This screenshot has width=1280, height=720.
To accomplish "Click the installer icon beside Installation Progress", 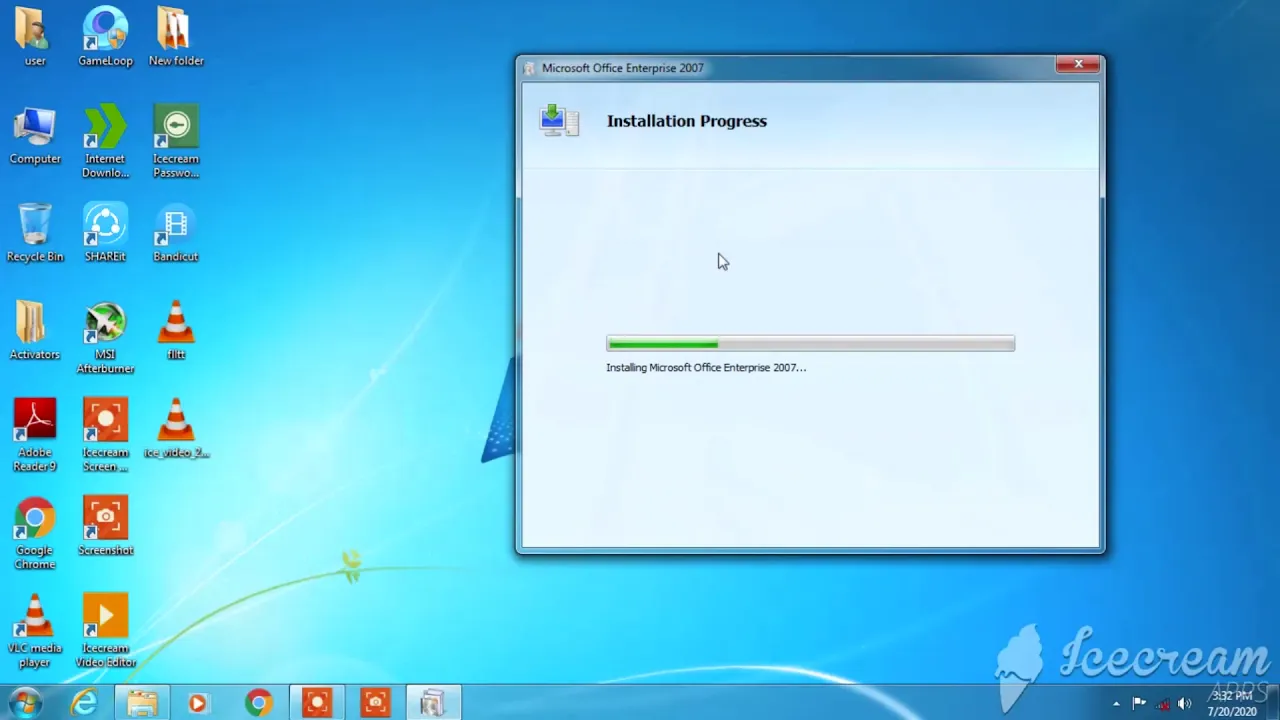I will pyautogui.click(x=559, y=120).
